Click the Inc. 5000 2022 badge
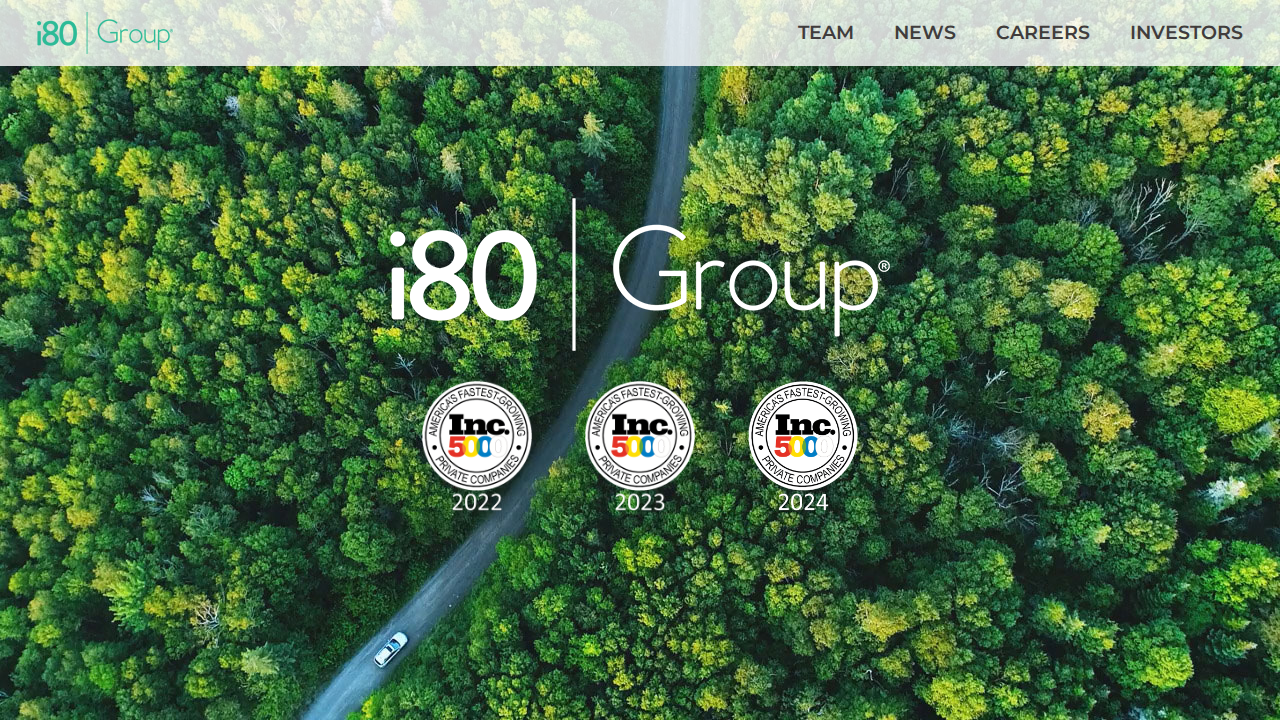Screen dimensions: 1280x720 [477, 436]
